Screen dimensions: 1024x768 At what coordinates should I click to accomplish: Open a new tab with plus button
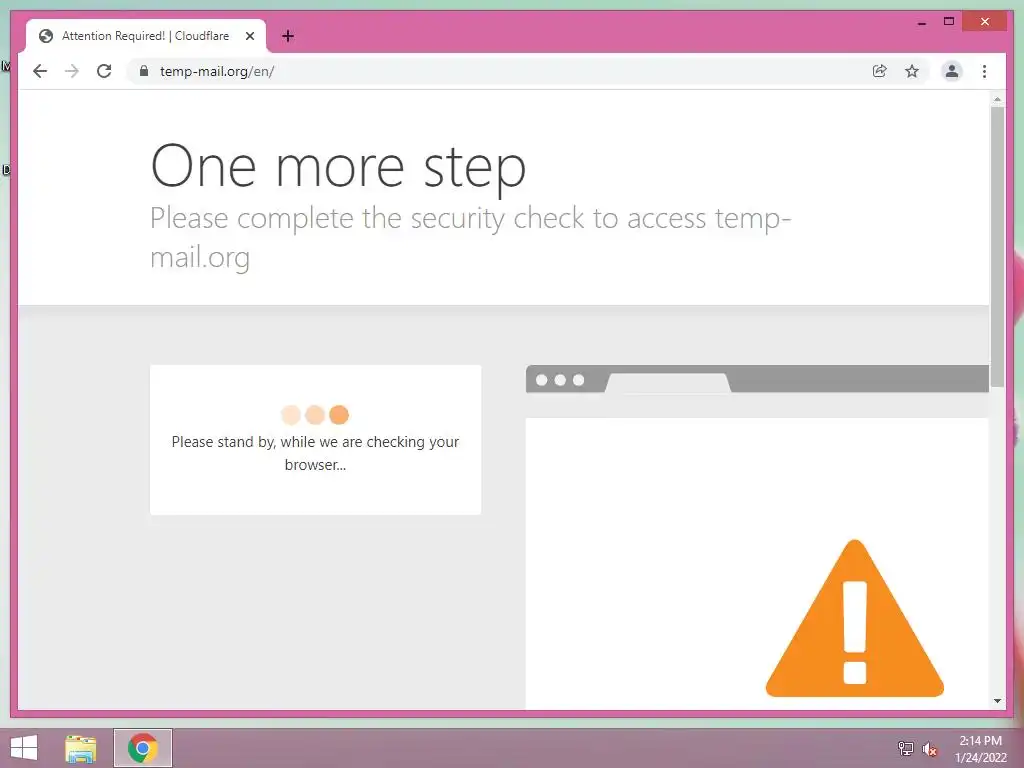pos(287,36)
